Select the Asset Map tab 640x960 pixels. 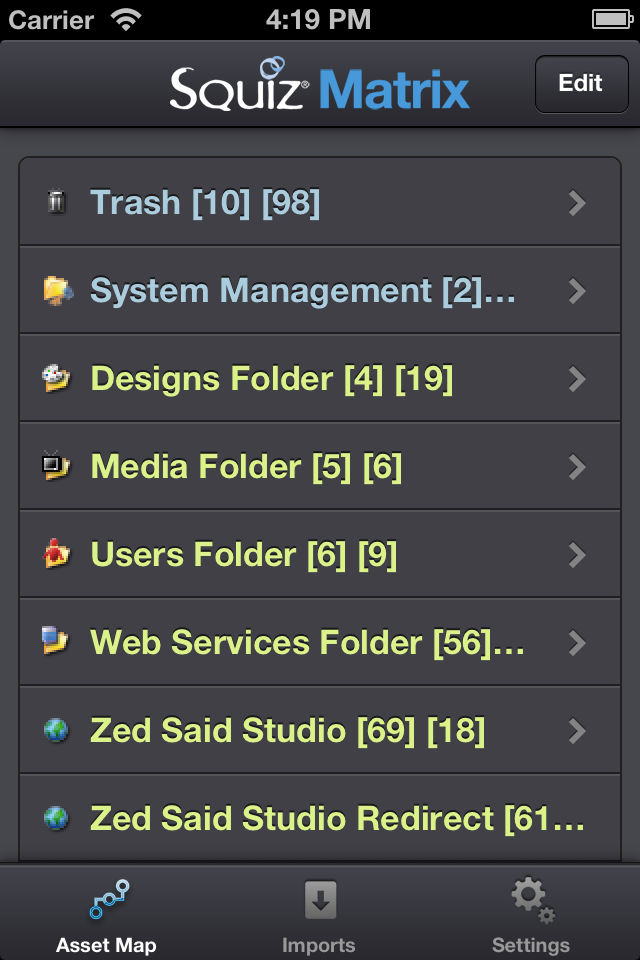107,915
